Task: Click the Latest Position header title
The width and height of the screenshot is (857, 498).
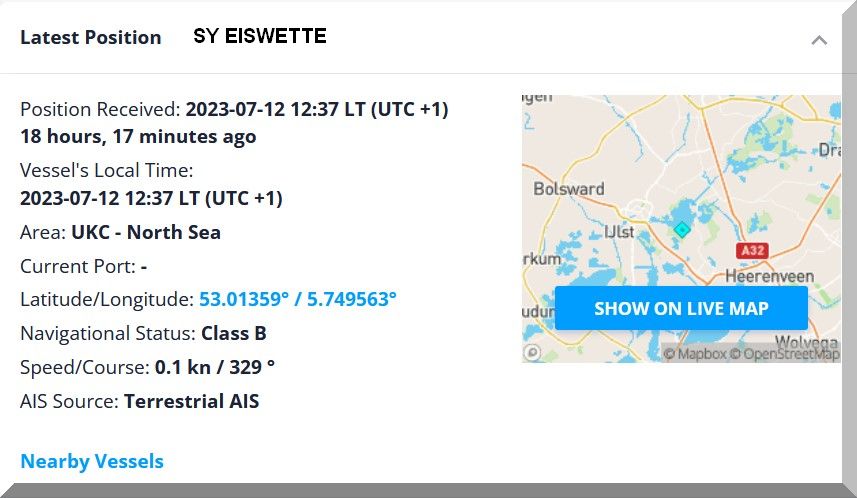Action: (90, 37)
